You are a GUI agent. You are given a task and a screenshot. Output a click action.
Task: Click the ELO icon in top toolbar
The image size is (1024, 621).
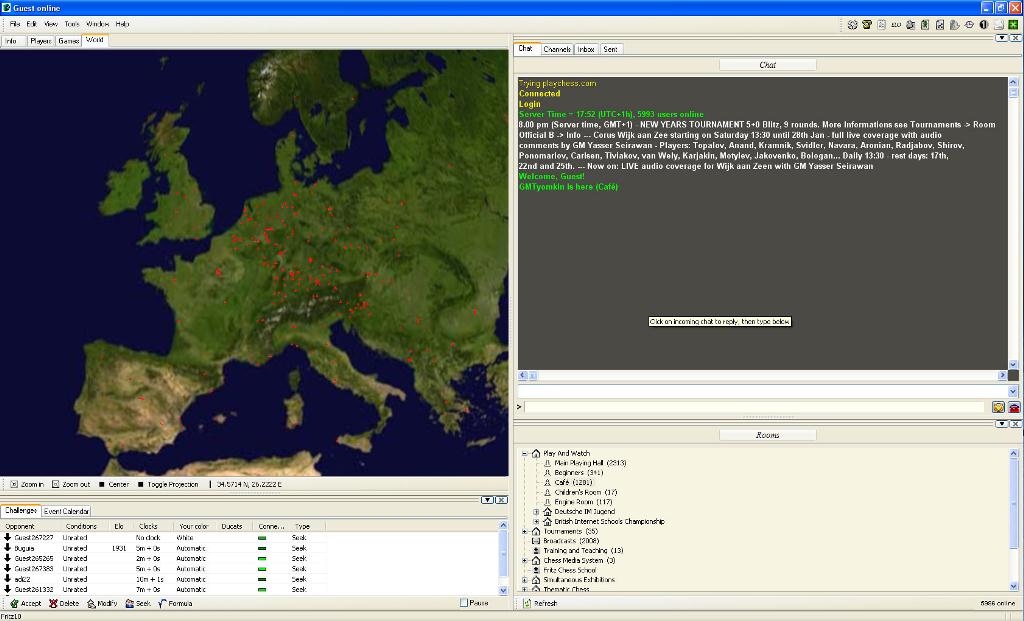pos(896,24)
